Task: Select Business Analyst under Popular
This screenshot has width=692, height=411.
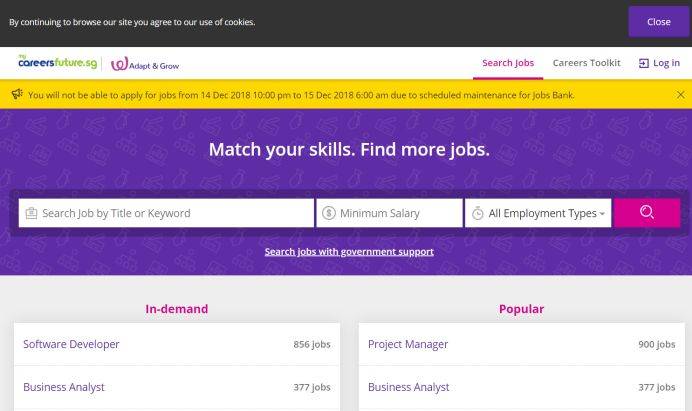Action: tap(409, 387)
